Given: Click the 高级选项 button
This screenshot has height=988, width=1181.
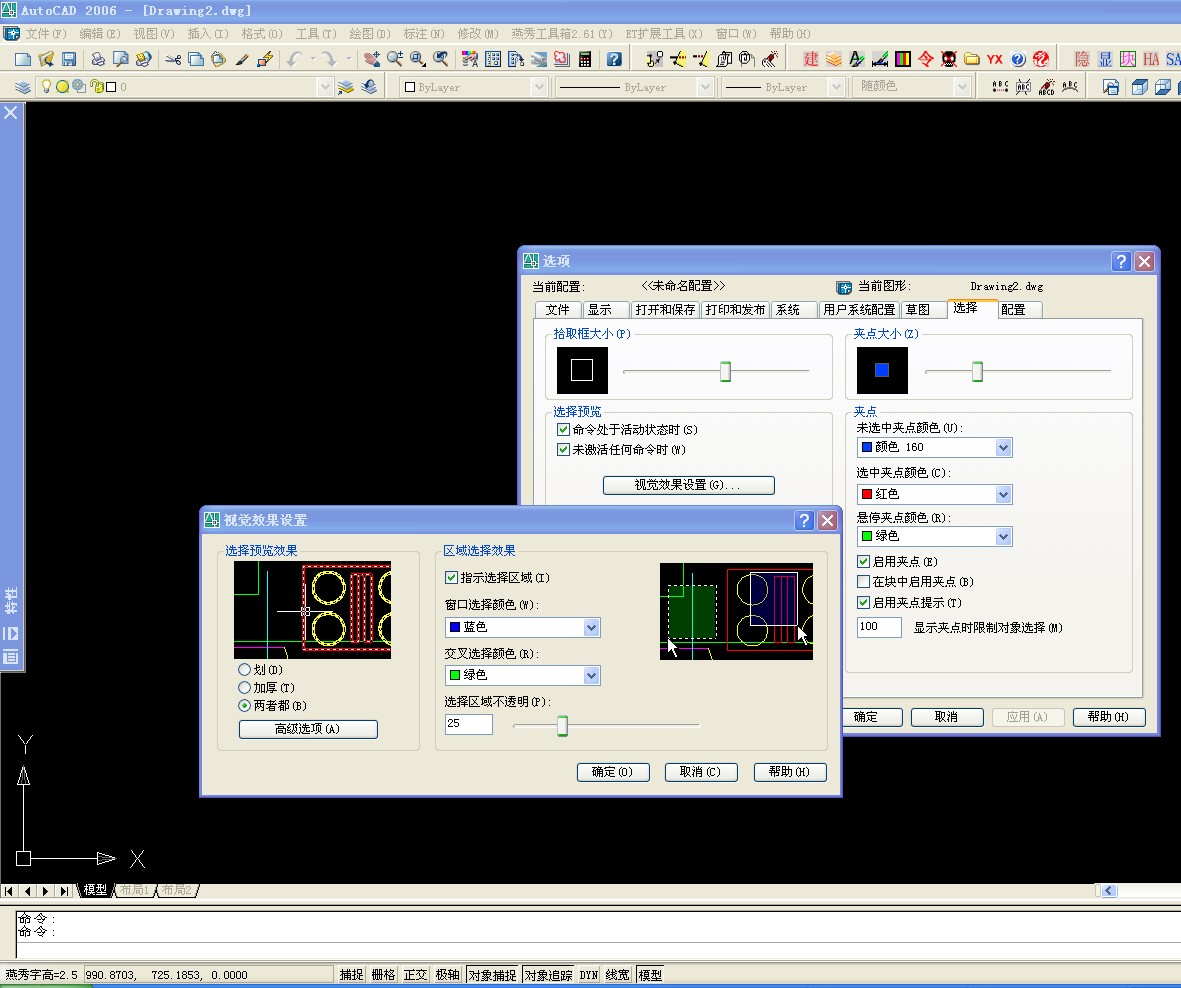Looking at the screenshot, I should point(308,729).
